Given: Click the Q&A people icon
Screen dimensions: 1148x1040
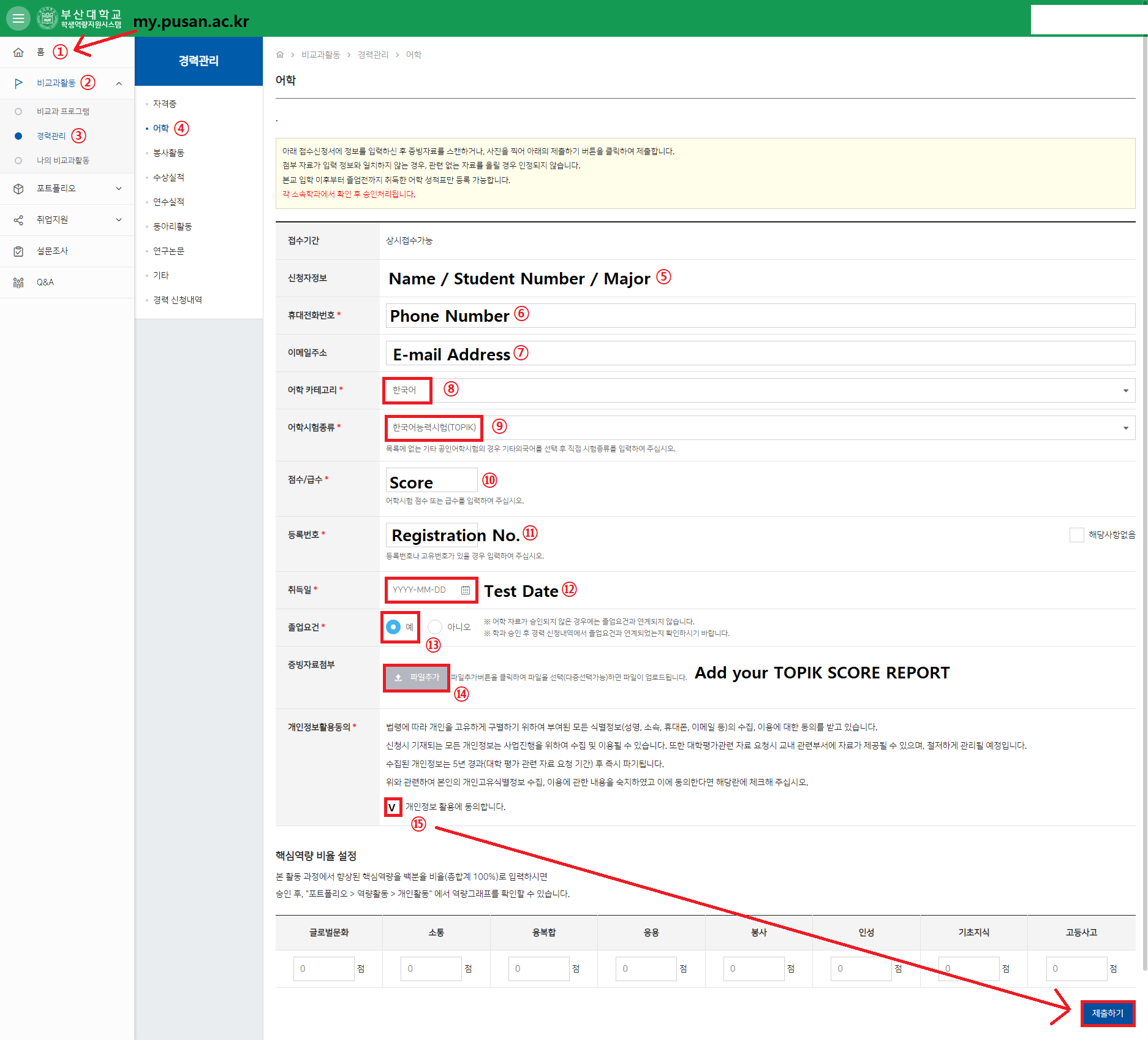Looking at the screenshot, I should point(18,283).
